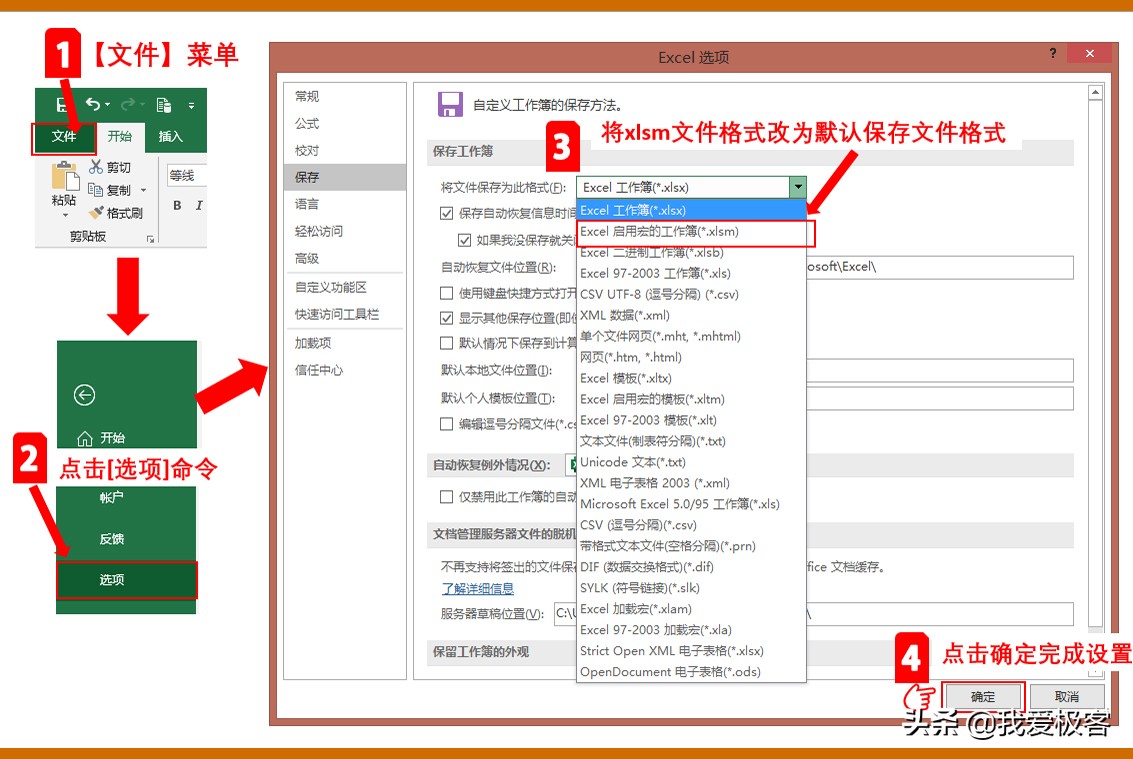
Task: Open the 复制 dropdown arrow
Action: 144,190
